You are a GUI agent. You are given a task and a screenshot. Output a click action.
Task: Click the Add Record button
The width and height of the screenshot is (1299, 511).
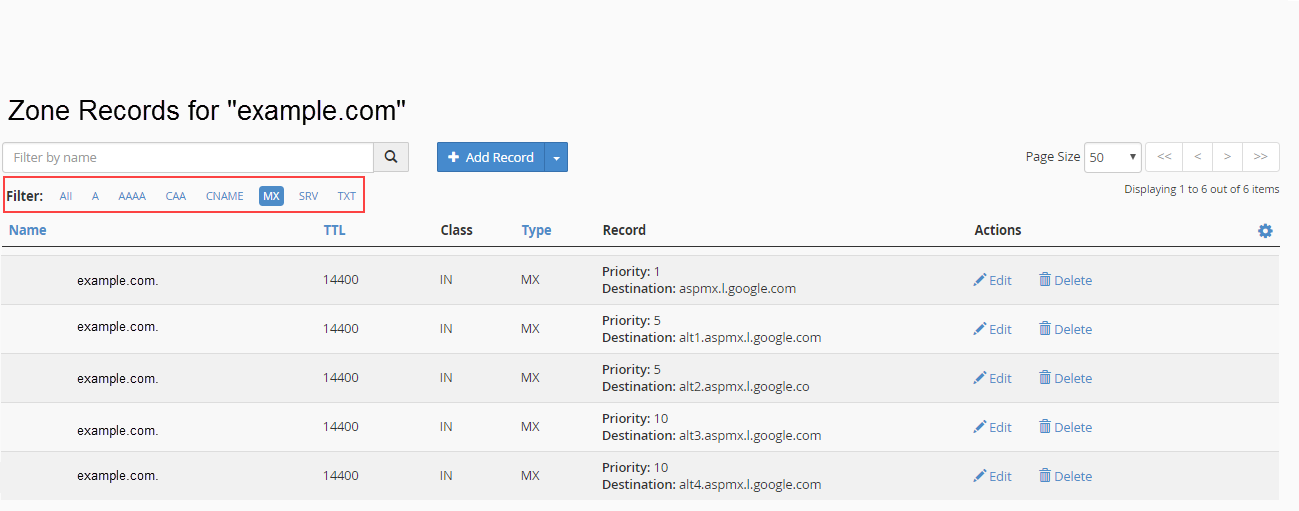(491, 157)
